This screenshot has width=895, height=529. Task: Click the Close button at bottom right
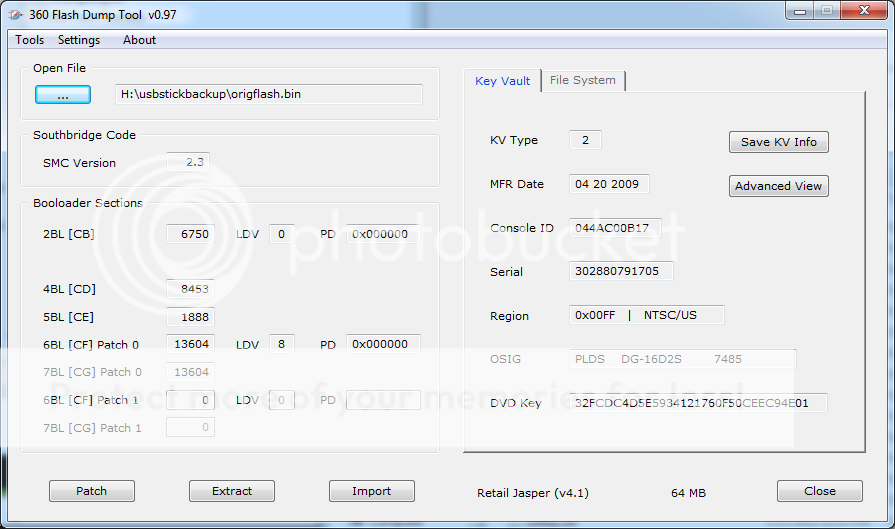pyautogui.click(x=819, y=491)
